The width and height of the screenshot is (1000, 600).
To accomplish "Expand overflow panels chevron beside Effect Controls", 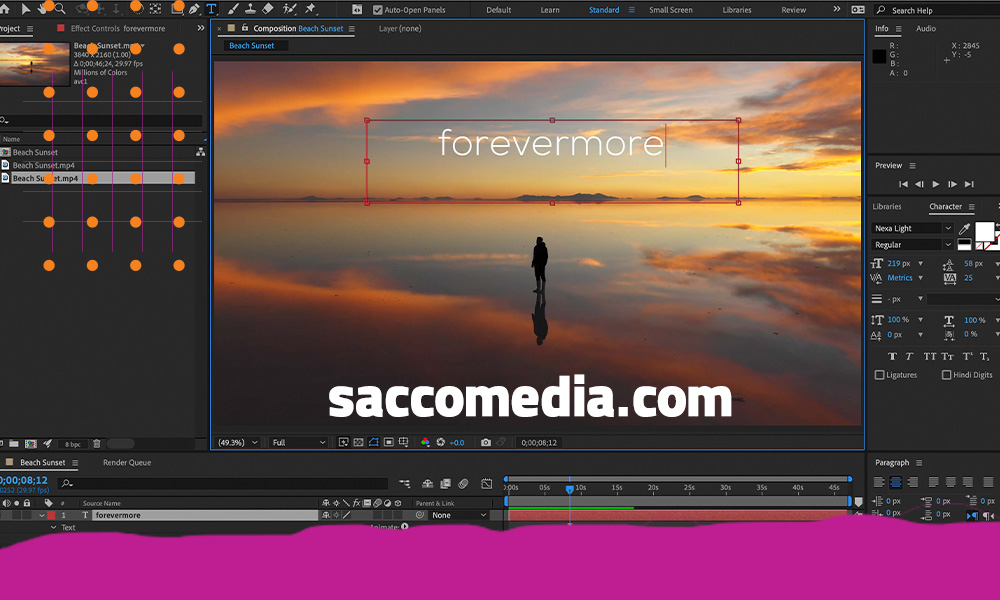I will 201,28.
